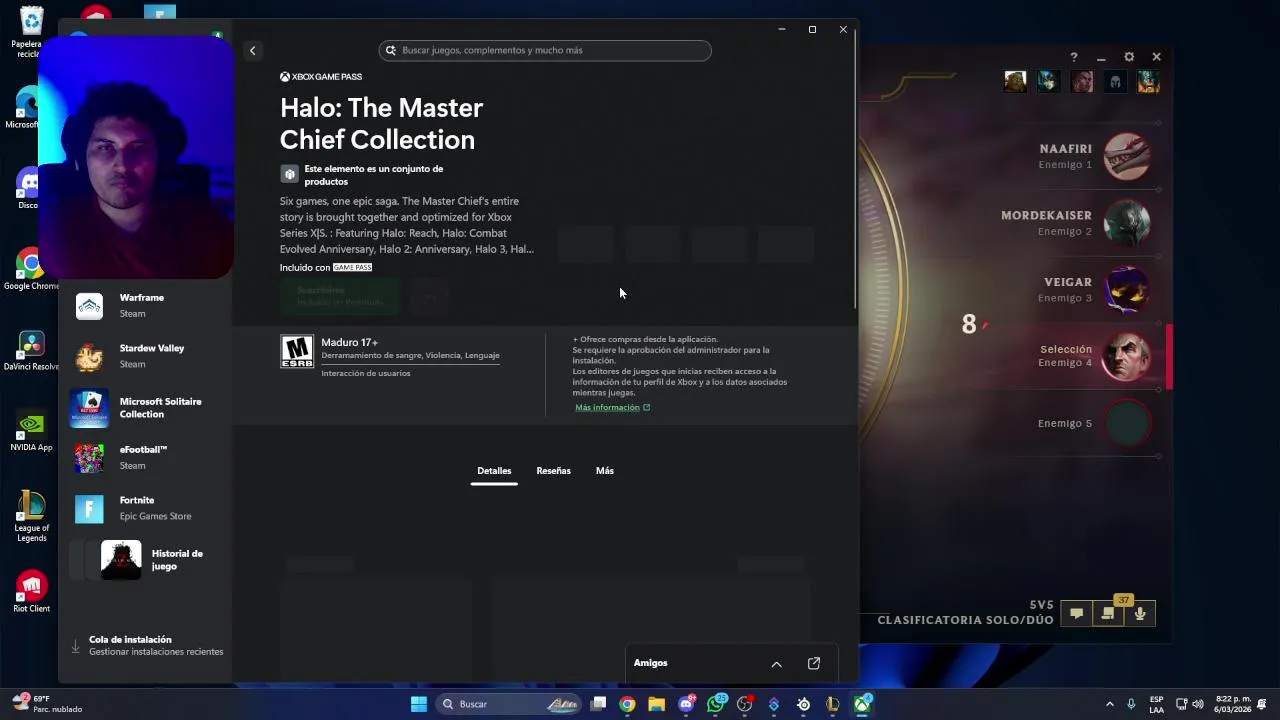Go back using the Xbox app back arrow
Viewport: 1280px width, 720px height.
coord(253,50)
